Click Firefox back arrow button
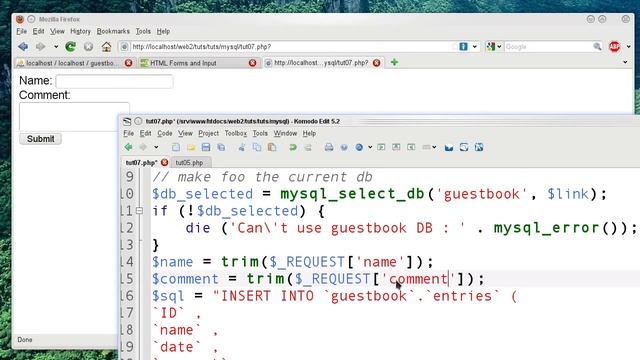The width and height of the screenshot is (640, 360). (23, 47)
